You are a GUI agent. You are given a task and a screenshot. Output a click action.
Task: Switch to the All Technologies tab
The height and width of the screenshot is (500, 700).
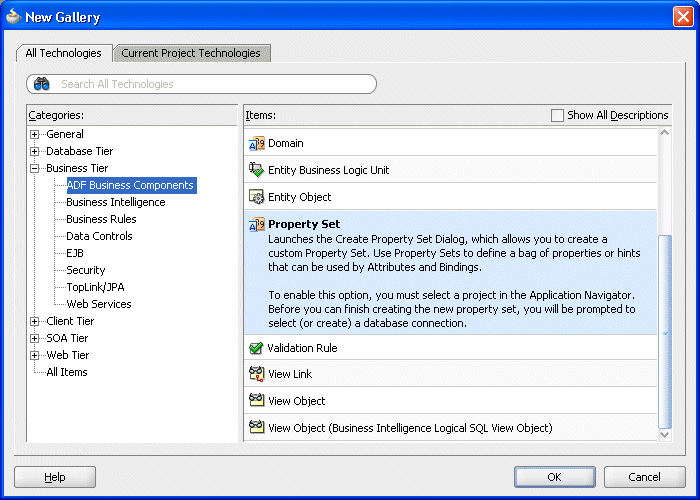click(64, 53)
